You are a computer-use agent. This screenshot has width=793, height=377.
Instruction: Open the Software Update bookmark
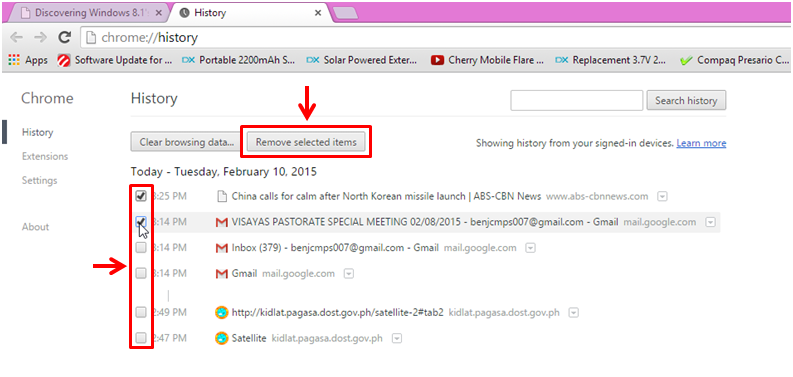pyautogui.click(x=115, y=60)
